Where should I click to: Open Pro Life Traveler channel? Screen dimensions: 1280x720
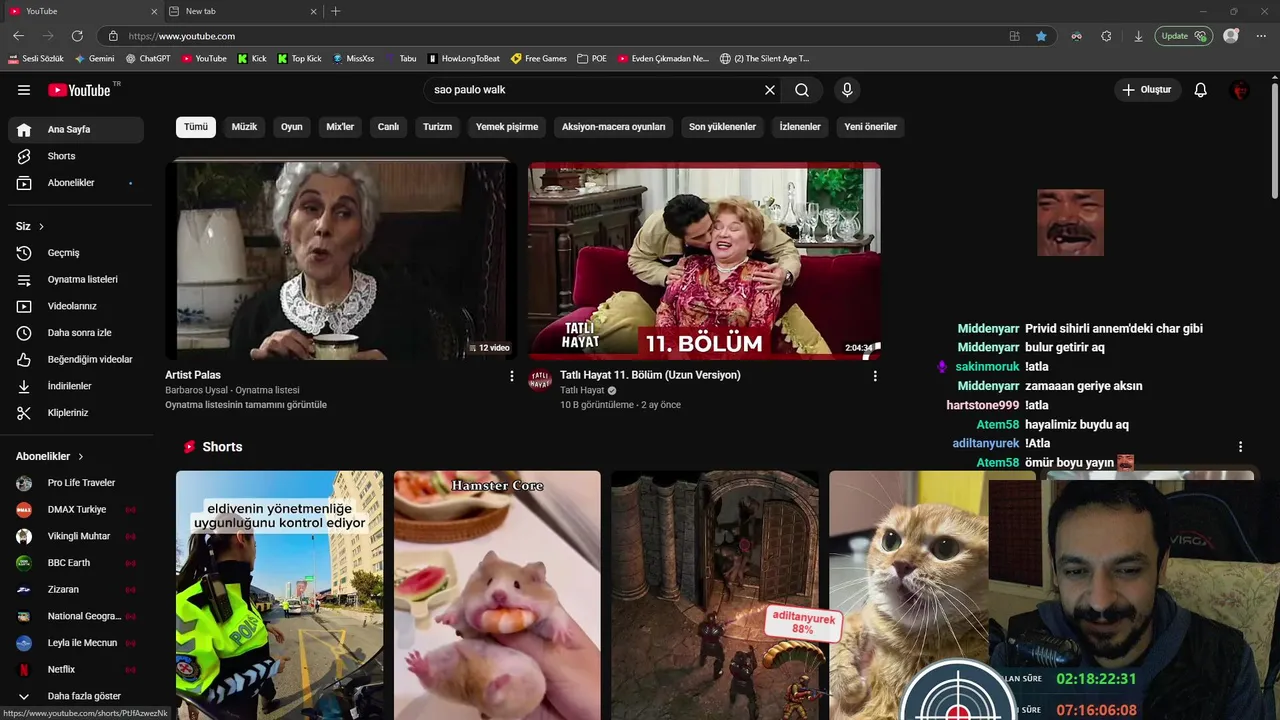tap(76, 483)
